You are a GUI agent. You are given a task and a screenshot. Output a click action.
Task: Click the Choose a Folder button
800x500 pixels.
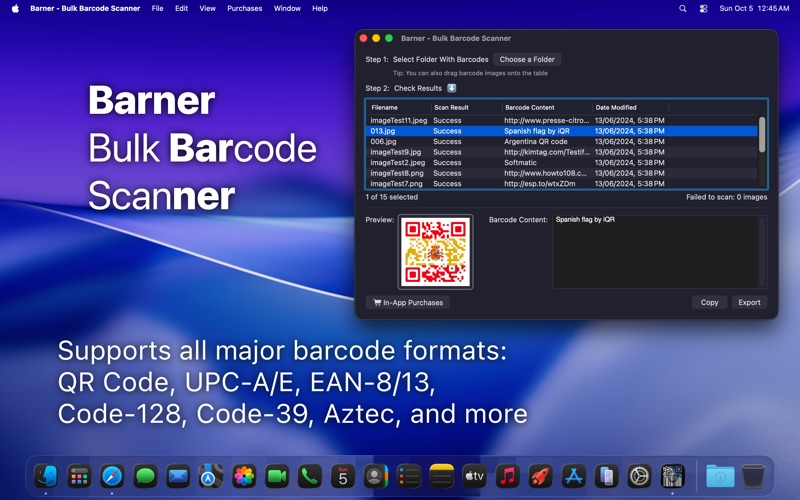point(527,59)
